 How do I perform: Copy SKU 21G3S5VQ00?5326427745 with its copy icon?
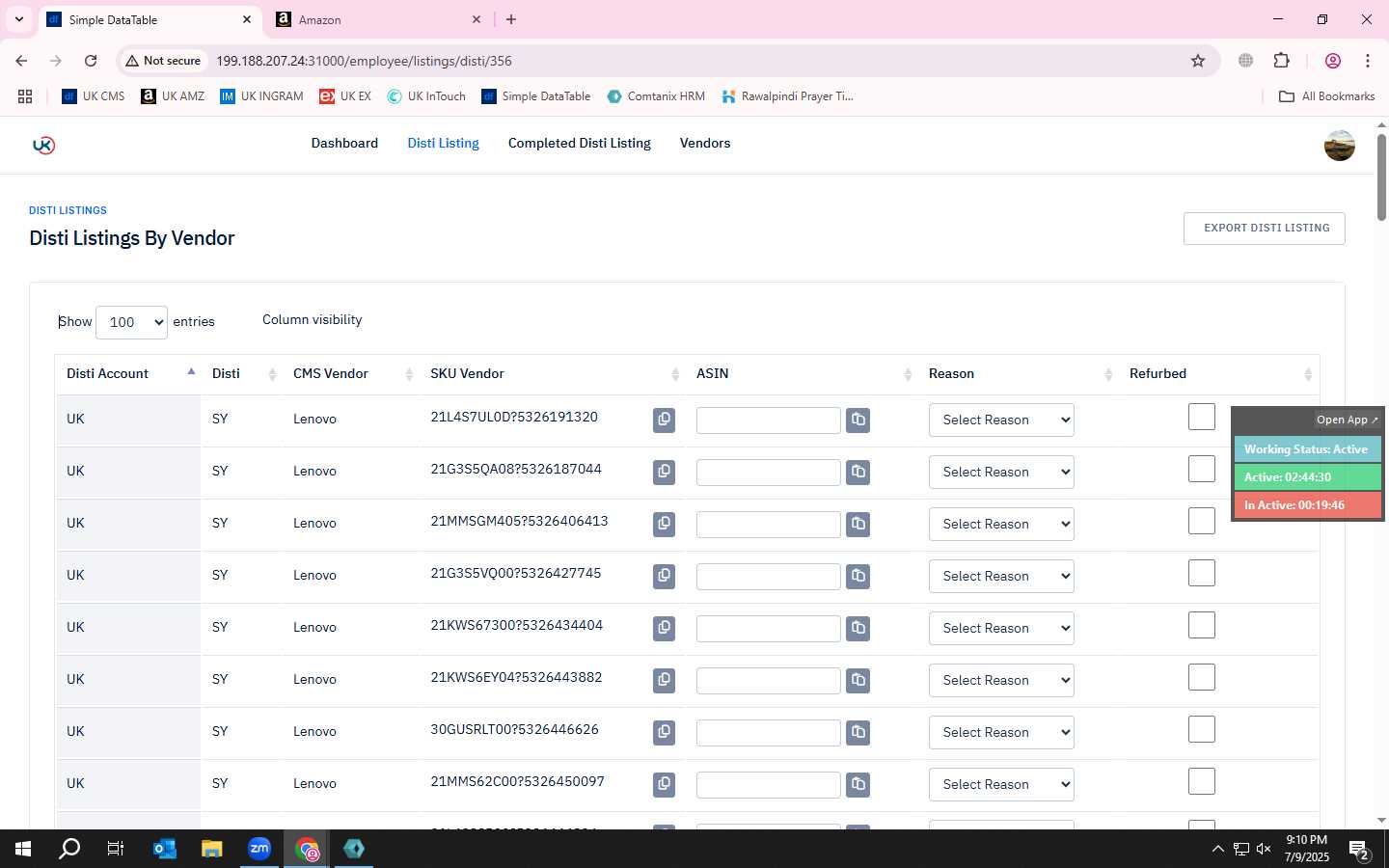(x=664, y=576)
